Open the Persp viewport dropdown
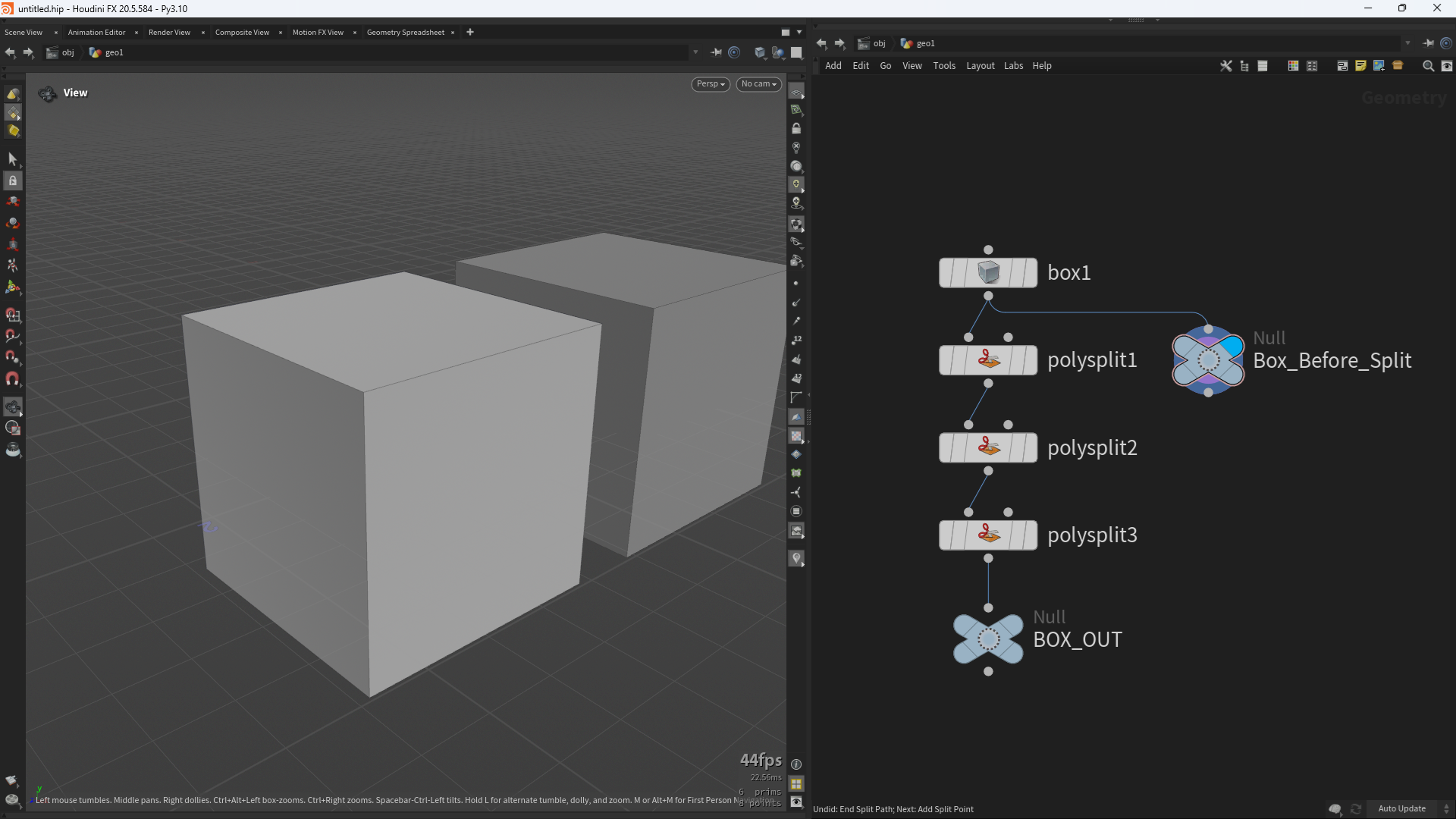The width and height of the screenshot is (1456, 819). tap(711, 84)
